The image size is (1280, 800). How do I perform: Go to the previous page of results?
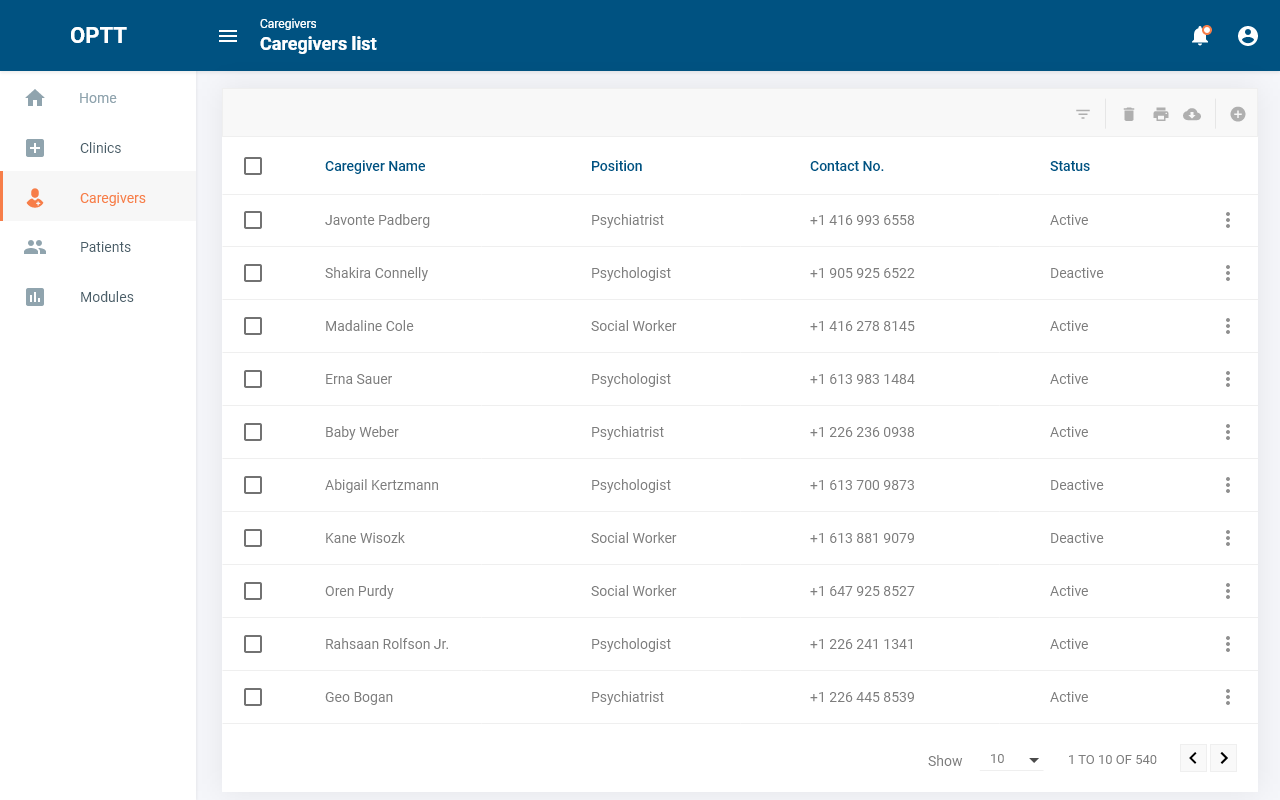point(1193,758)
